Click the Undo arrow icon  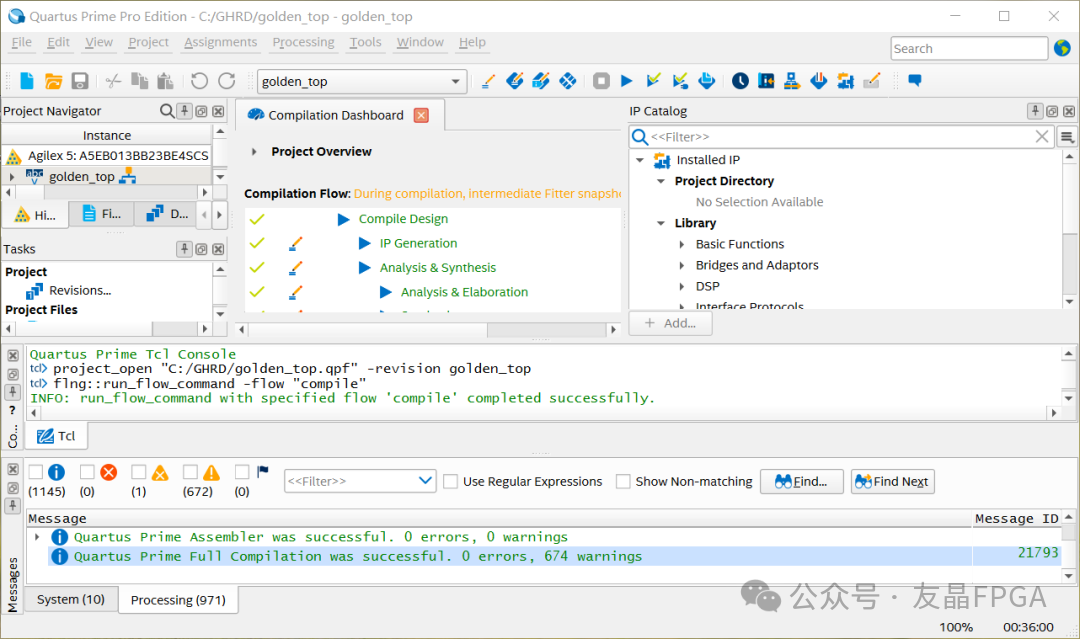point(199,81)
